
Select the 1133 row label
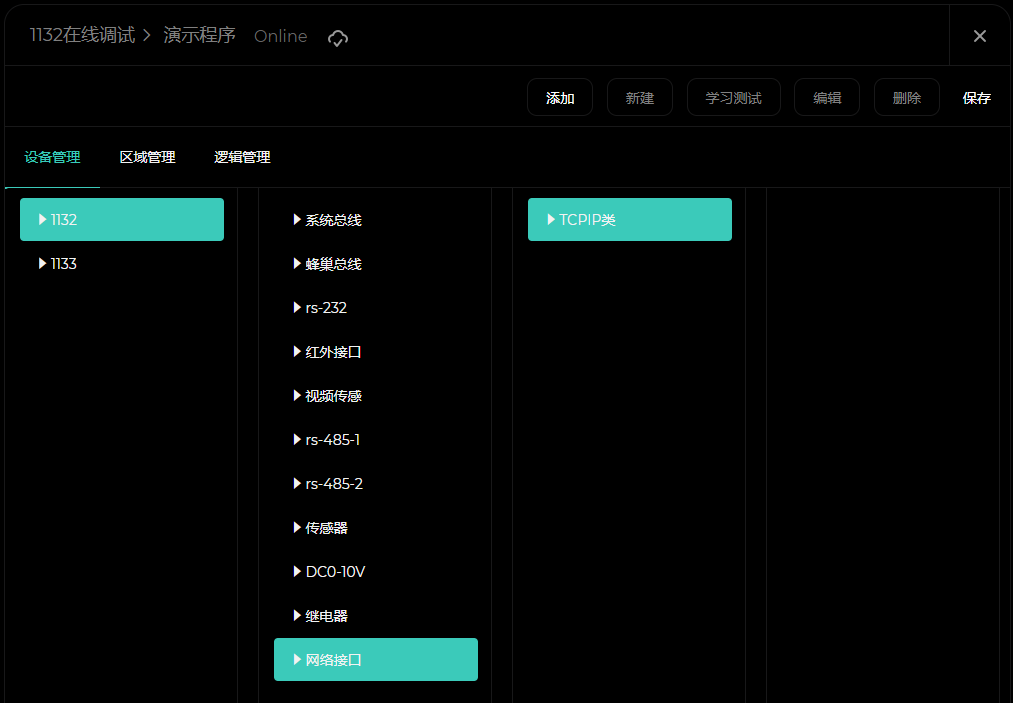point(64,264)
